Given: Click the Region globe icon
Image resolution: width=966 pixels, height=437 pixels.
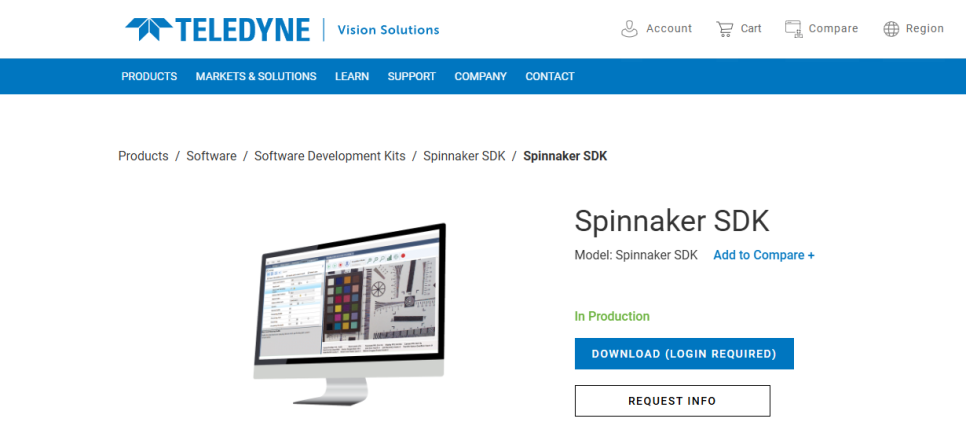Looking at the screenshot, I should 891,29.
